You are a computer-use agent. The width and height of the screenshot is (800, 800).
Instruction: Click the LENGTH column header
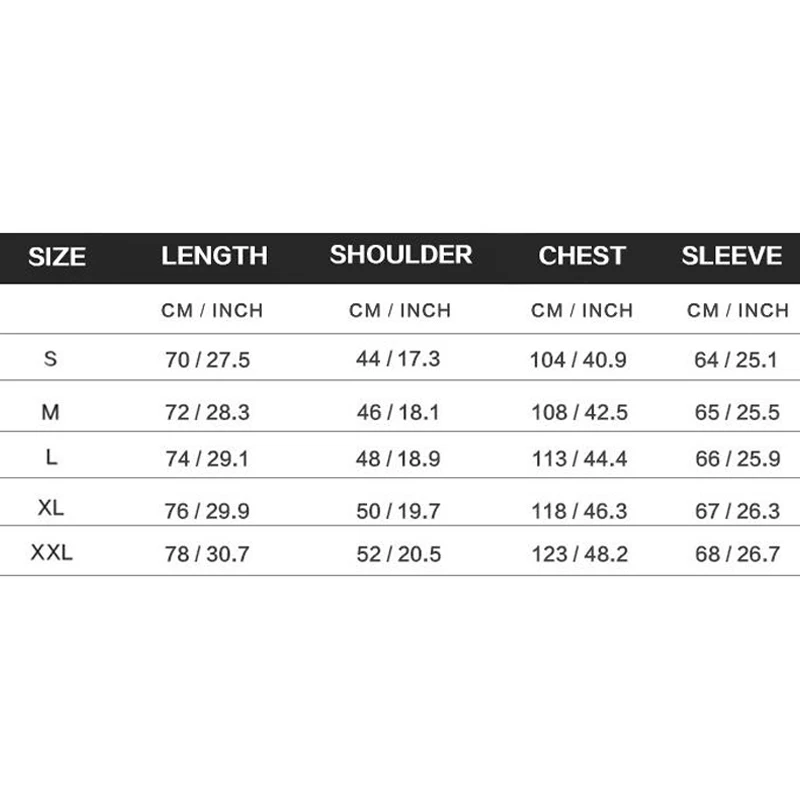pos(214,256)
